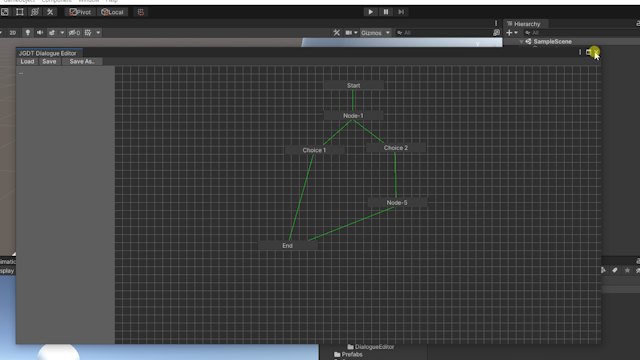Open the custom editor tools icon
640x360 pixels.
50,12
